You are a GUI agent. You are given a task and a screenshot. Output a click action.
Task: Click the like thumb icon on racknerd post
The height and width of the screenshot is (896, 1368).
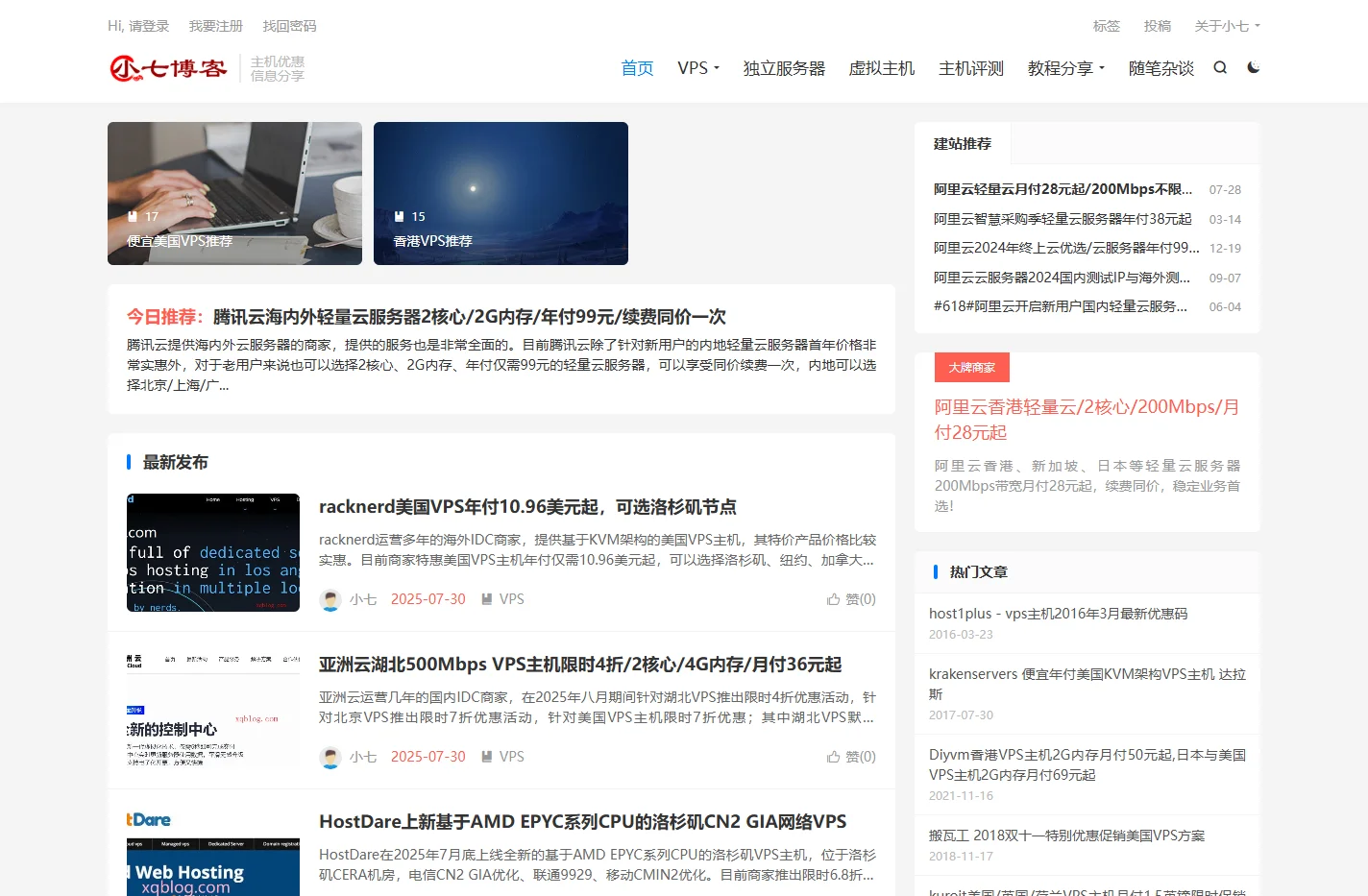pyautogui.click(x=833, y=599)
